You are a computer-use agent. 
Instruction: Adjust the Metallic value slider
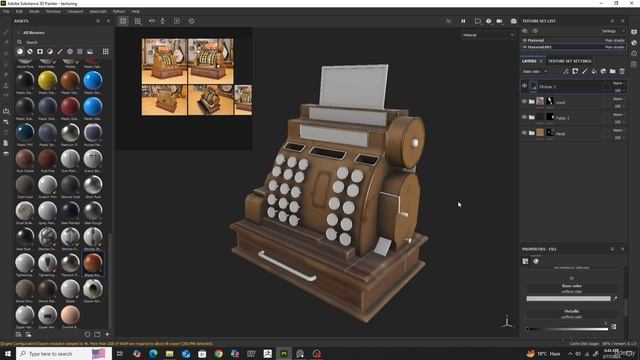click(567, 329)
